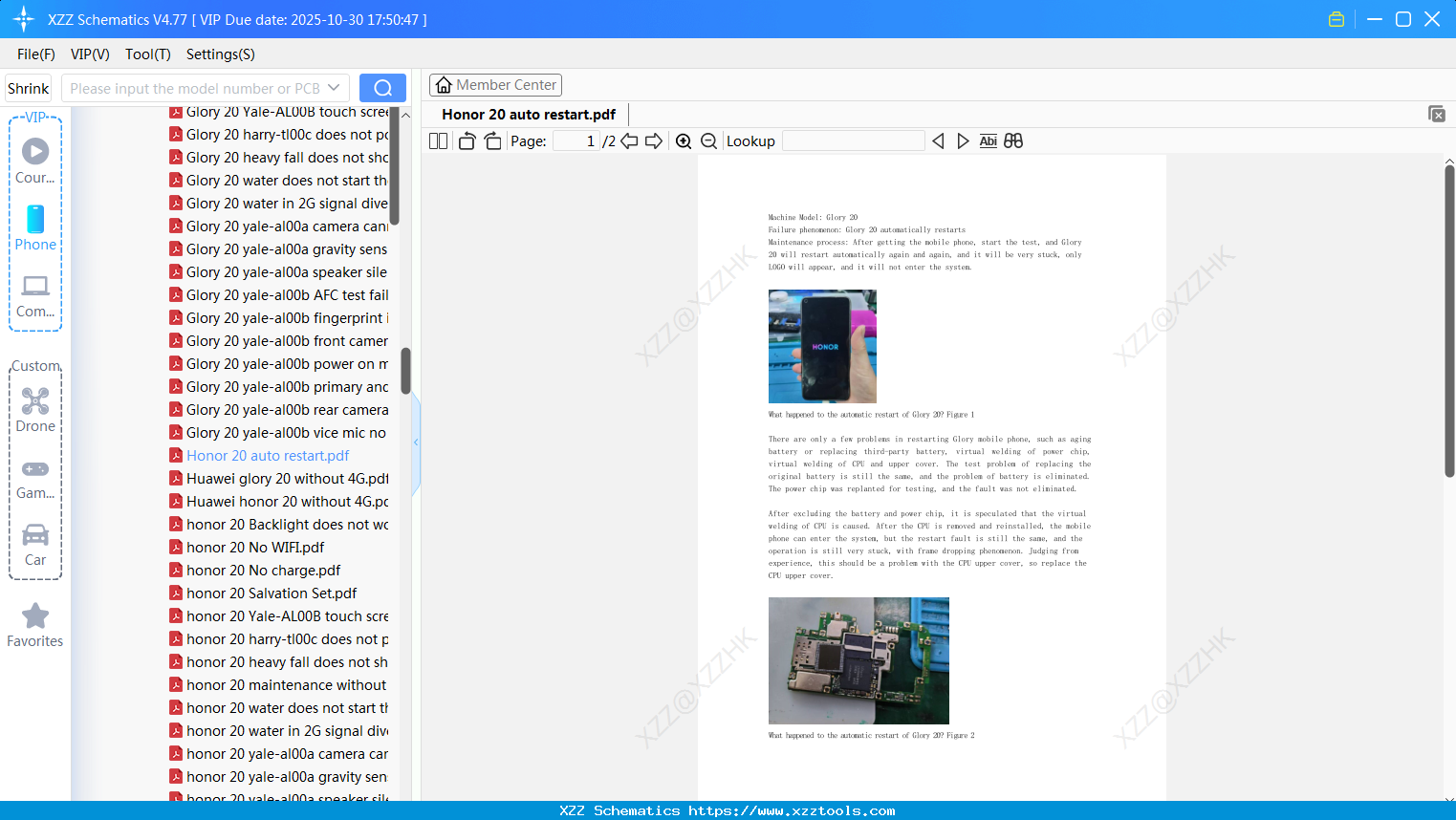This screenshot has height=820, width=1456.
Task: Open the yellow toolbox icon in the title bar
Action: point(1336,19)
